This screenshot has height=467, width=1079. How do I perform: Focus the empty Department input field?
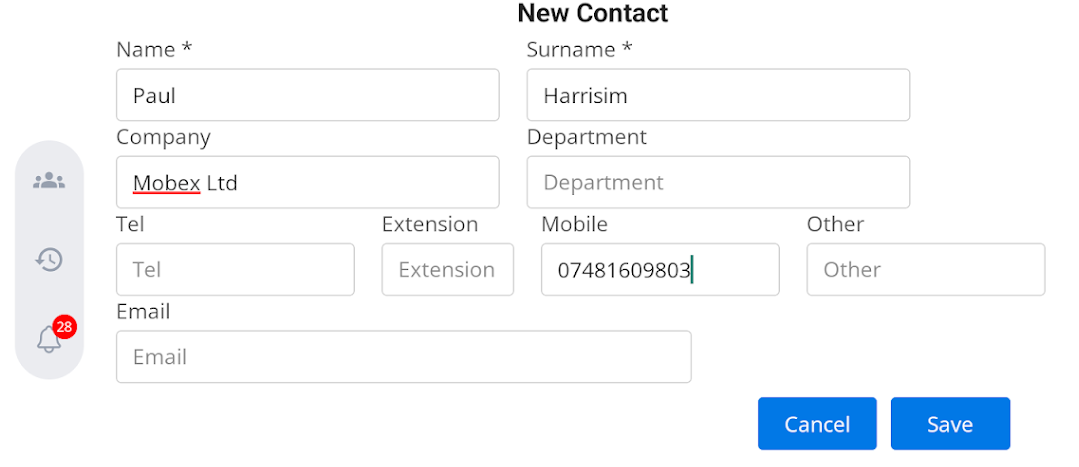718,182
